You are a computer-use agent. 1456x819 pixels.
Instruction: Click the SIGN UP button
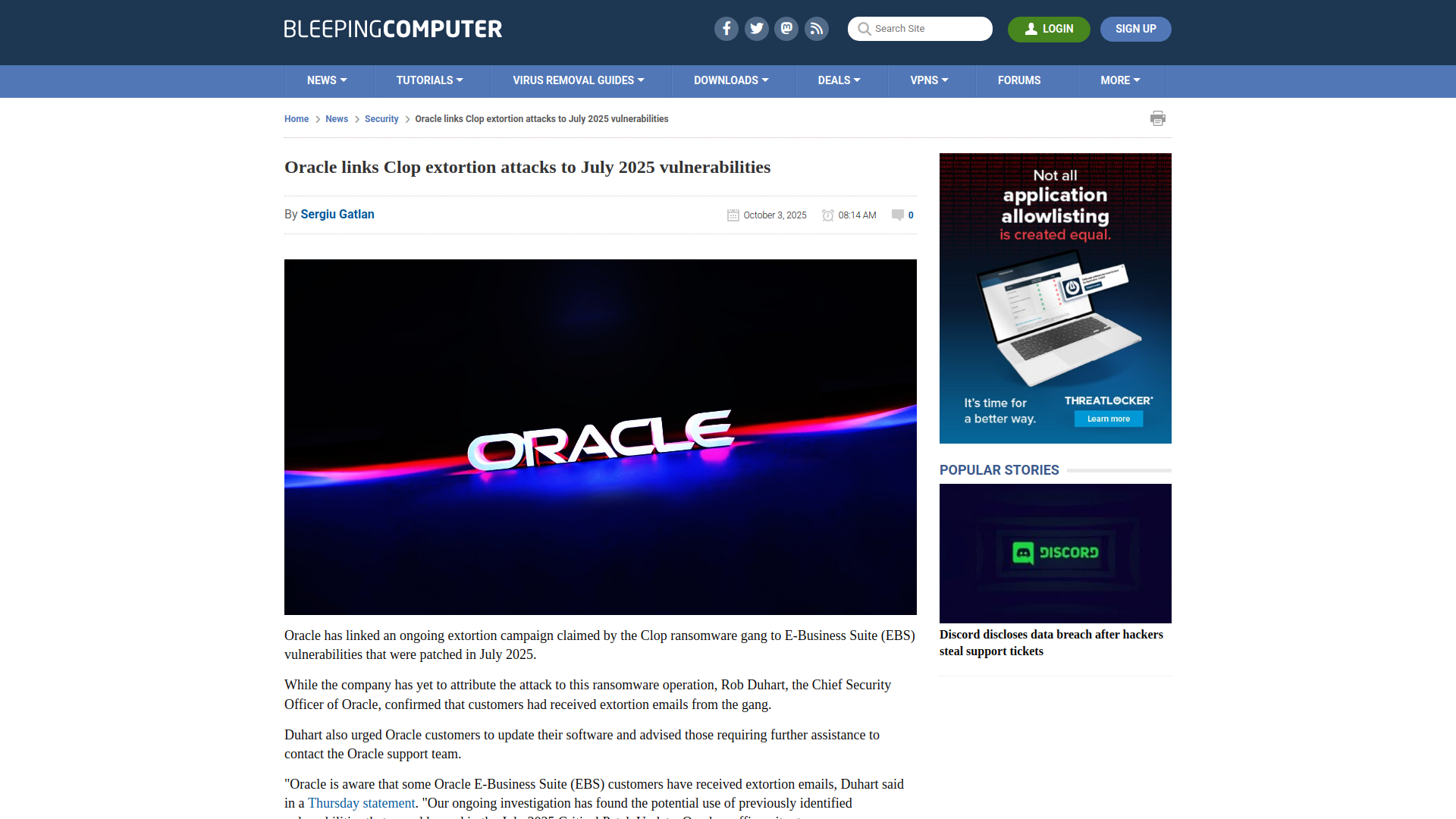coord(1135,29)
